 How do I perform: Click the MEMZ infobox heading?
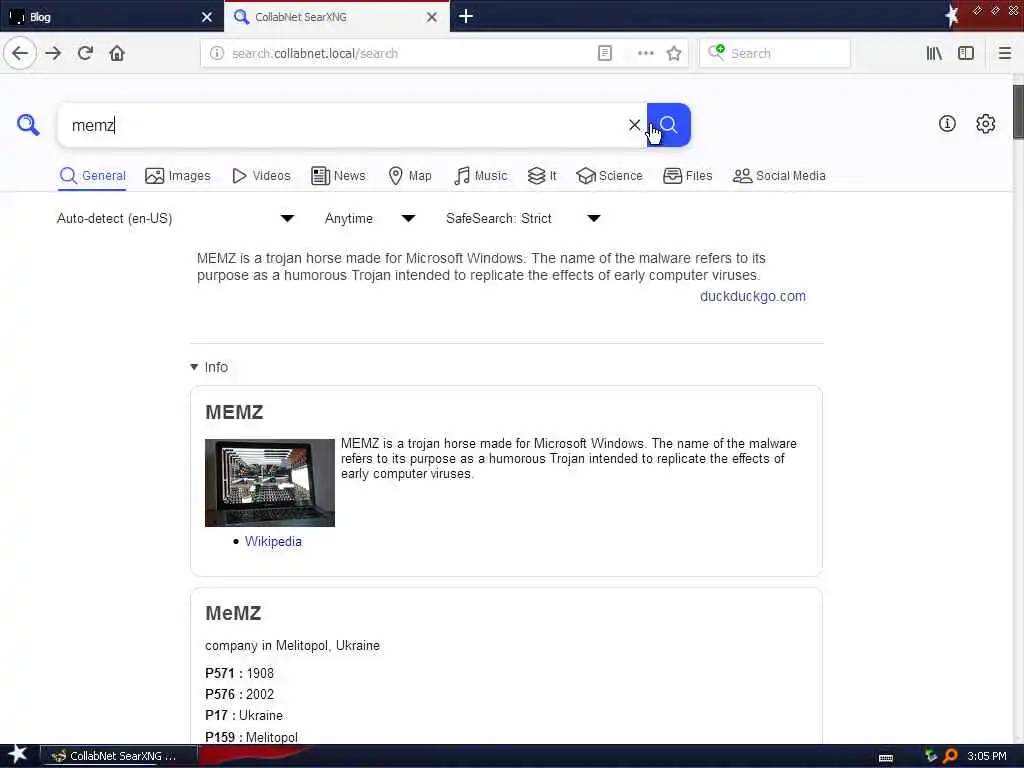(x=234, y=412)
